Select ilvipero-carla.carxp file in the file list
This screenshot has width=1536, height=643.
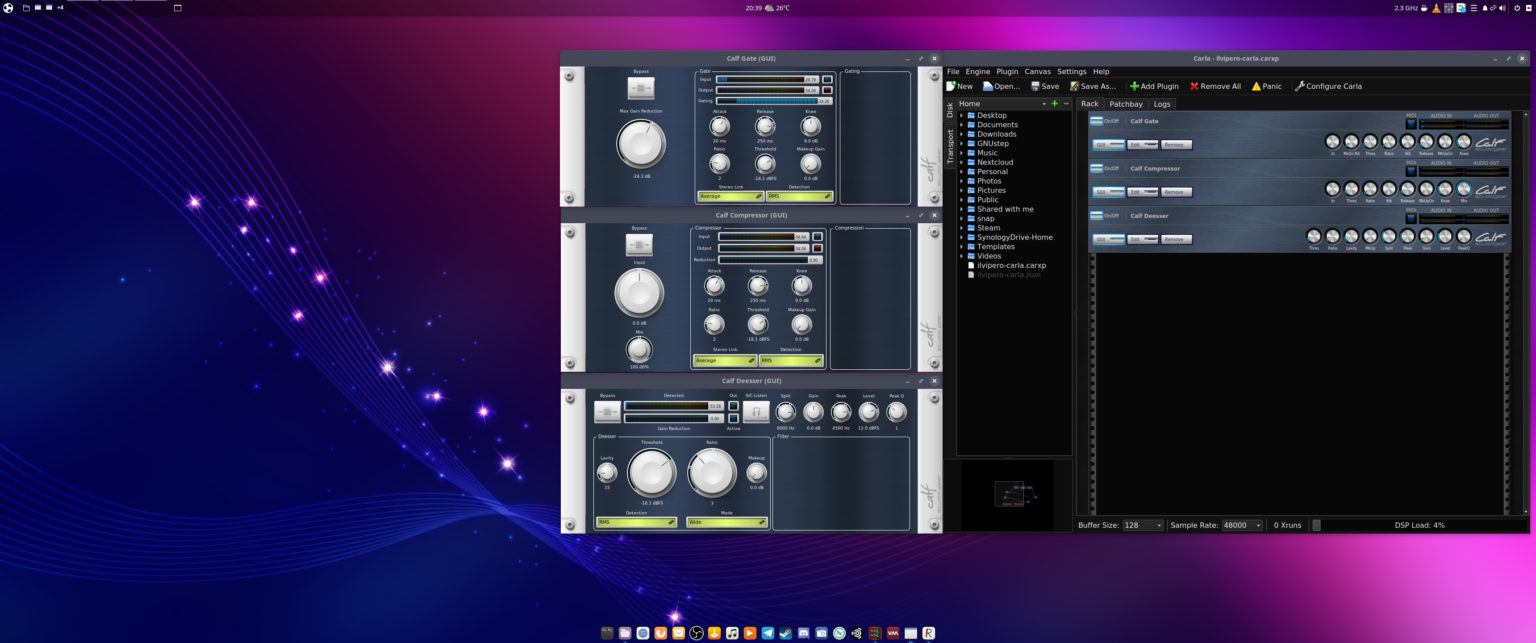1011,266
